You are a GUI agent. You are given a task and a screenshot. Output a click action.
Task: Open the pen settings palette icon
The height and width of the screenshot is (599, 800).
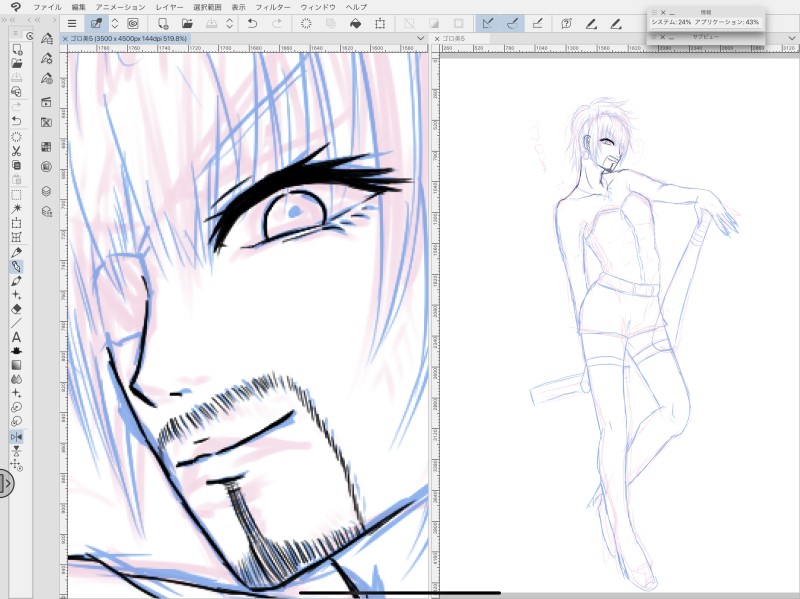[x=46, y=39]
